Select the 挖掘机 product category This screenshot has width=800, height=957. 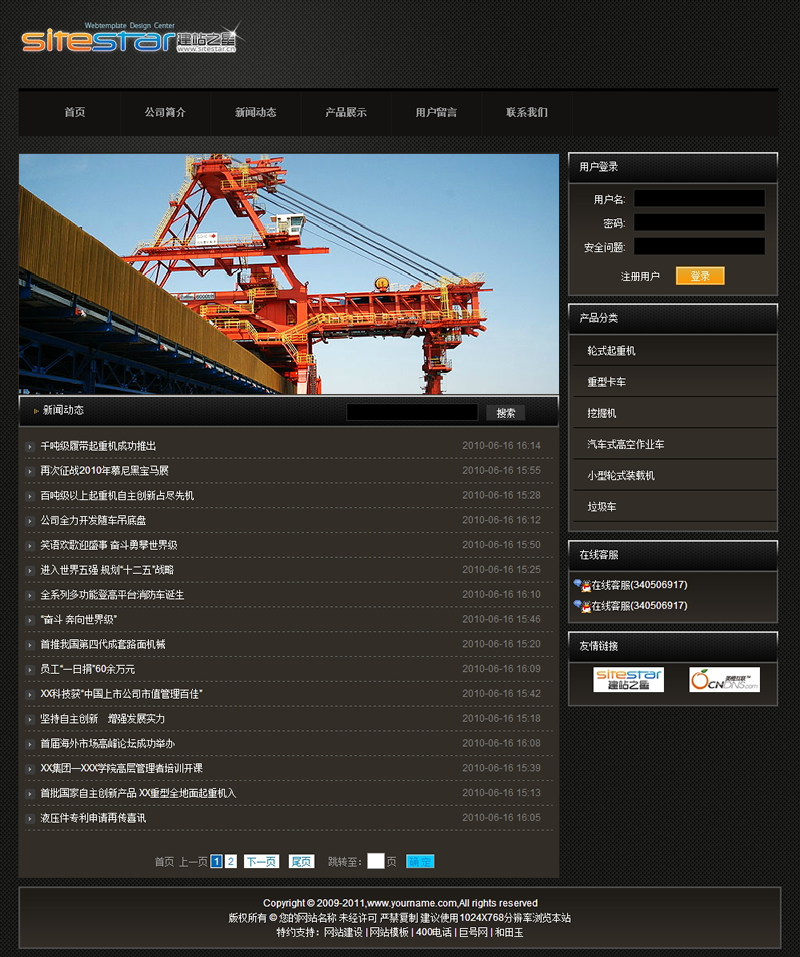coord(602,413)
